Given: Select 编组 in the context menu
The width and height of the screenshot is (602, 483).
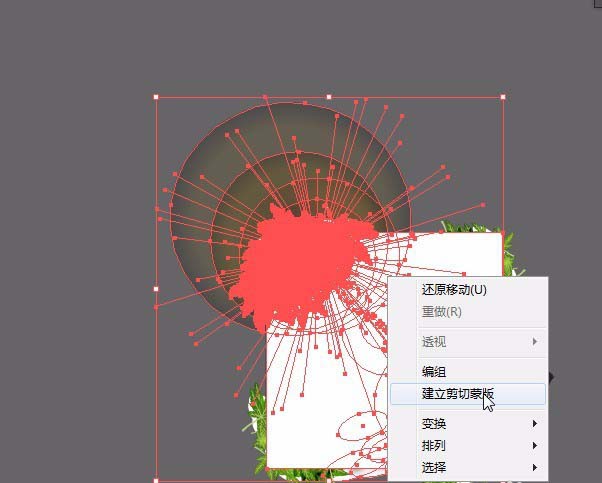Looking at the screenshot, I should [468, 372].
